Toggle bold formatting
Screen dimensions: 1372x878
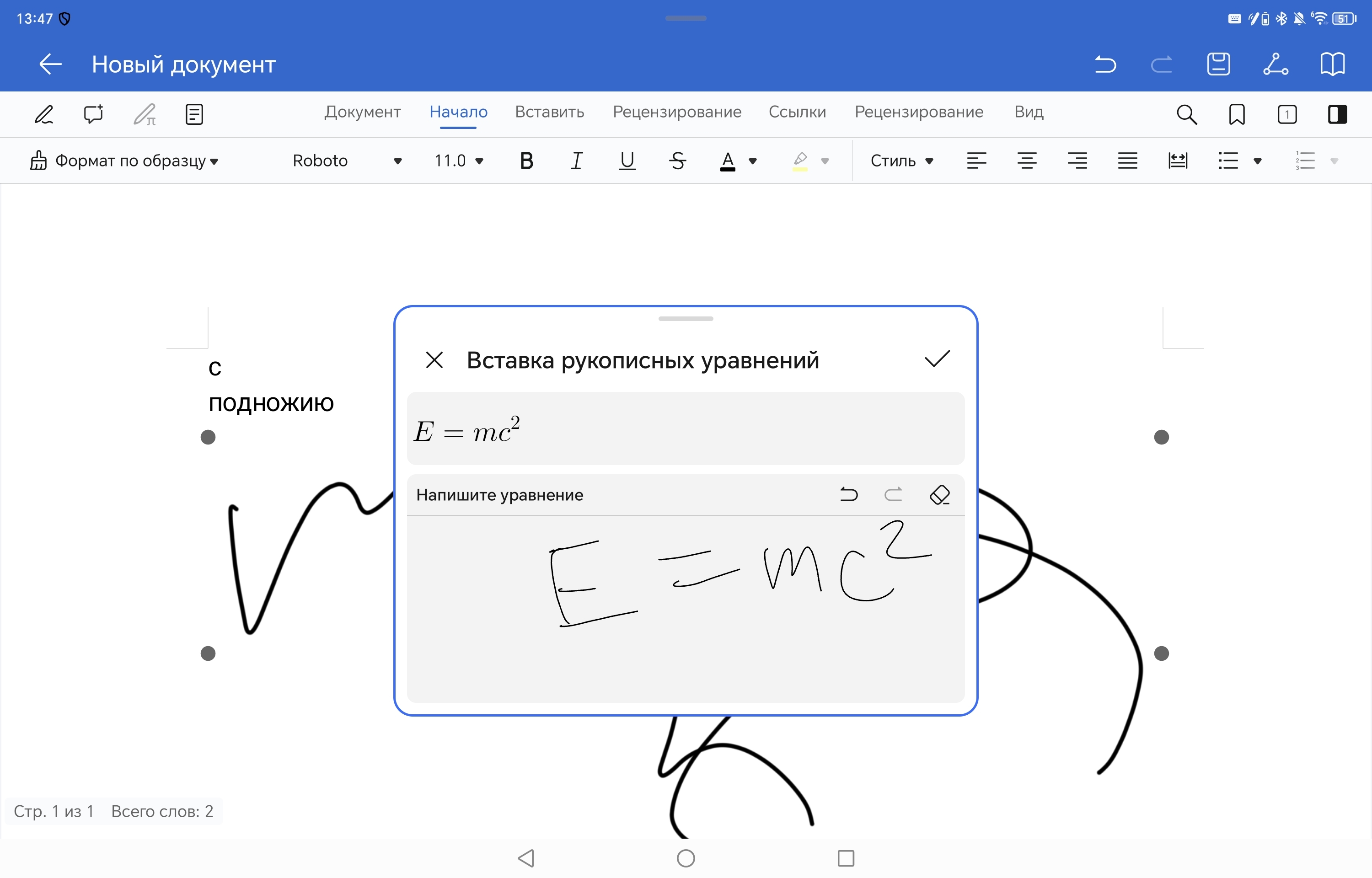[526, 161]
